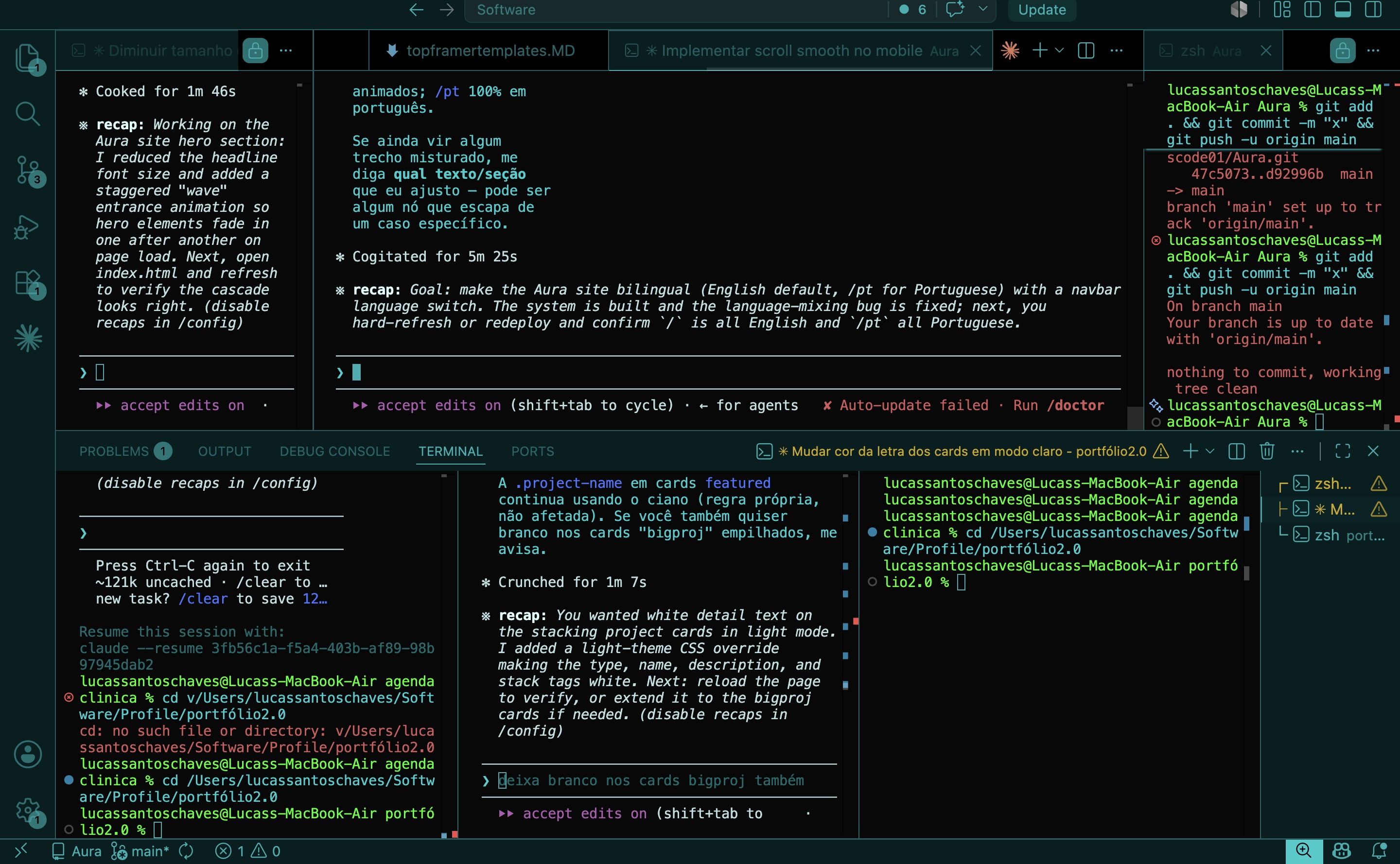The image size is (1400, 864).
Task: Click the zoom indicator in status bar
Action: pyautogui.click(x=1304, y=851)
